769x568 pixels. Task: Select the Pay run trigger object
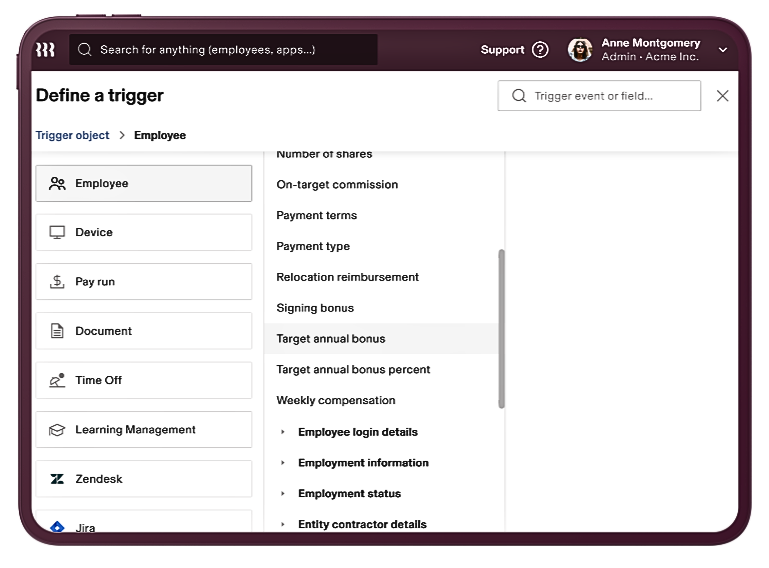pos(144,282)
